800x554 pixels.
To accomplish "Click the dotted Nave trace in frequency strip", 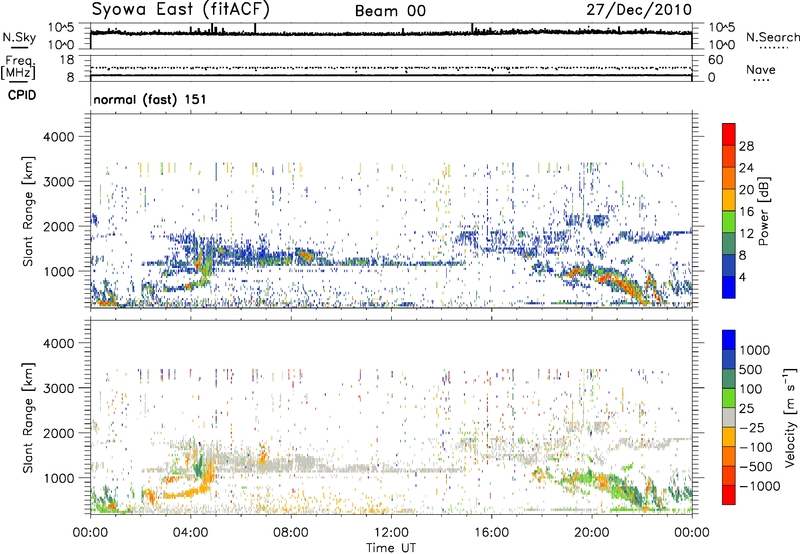I will click(391, 68).
